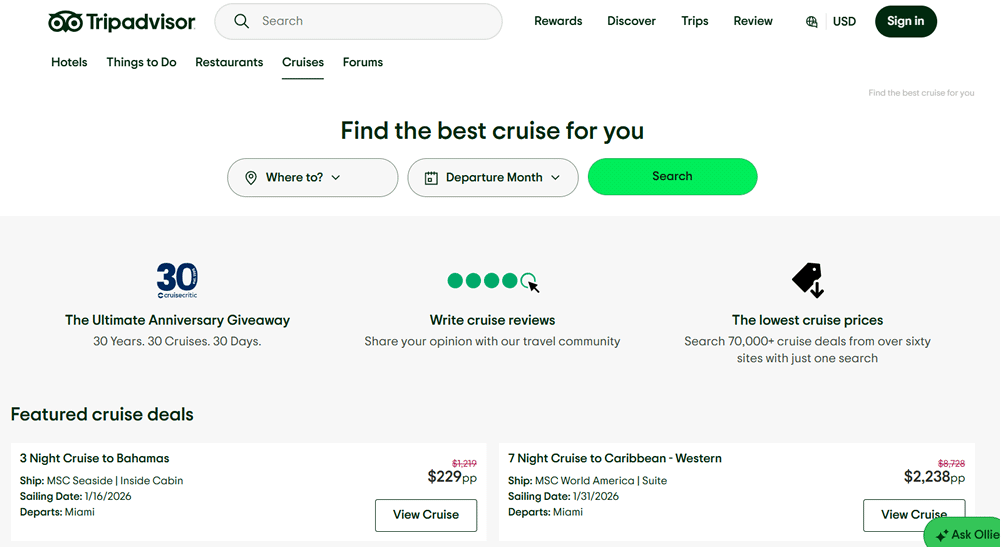View Cruise for 3 Night Bahamas deal
The height and width of the screenshot is (548, 1002).
(425, 515)
